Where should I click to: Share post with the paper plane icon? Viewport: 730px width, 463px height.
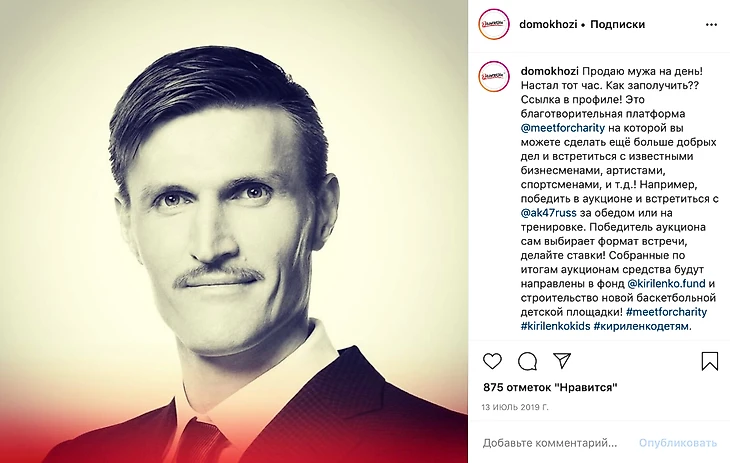coord(562,361)
